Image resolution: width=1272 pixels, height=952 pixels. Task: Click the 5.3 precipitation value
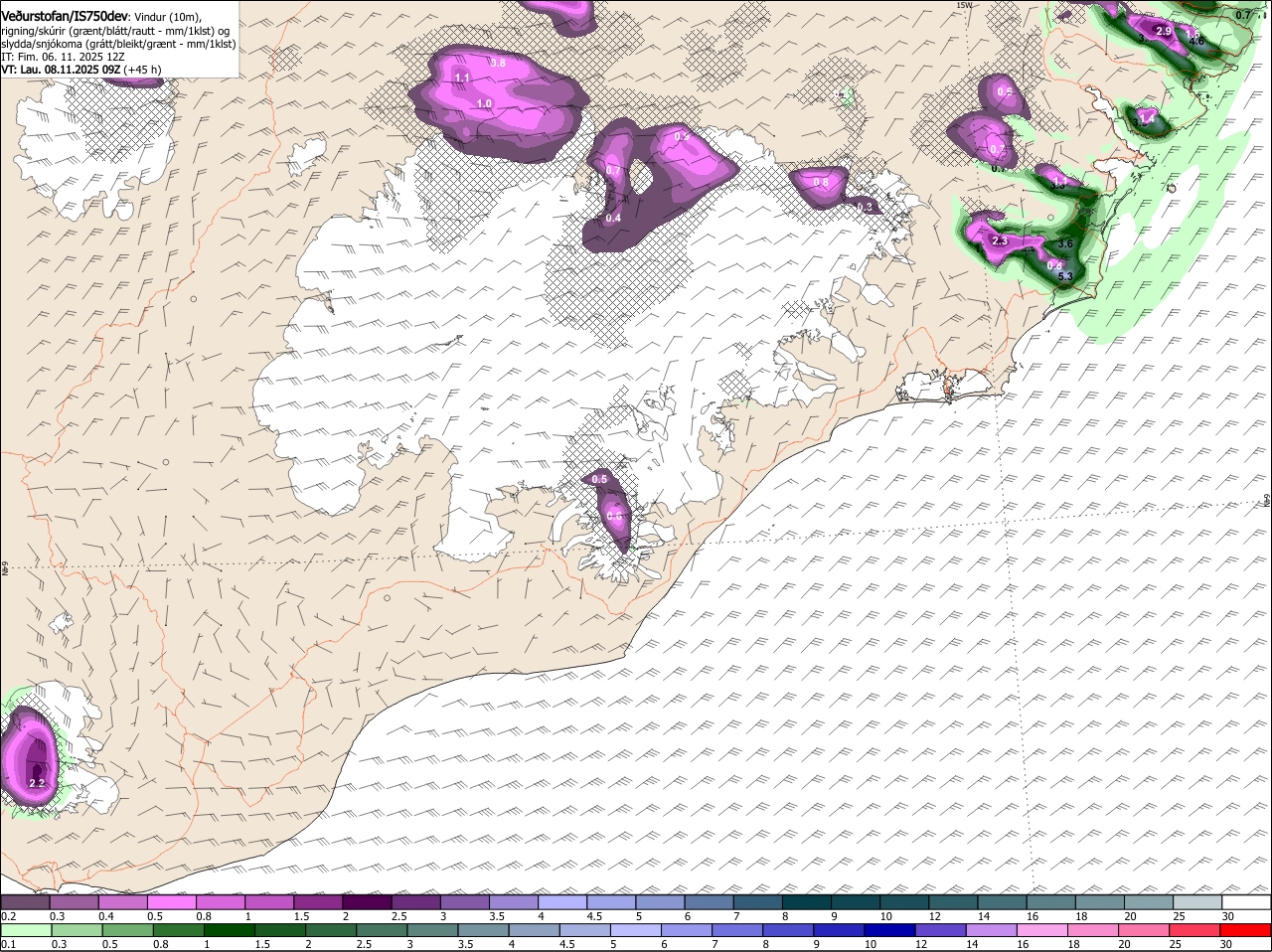point(1066,276)
